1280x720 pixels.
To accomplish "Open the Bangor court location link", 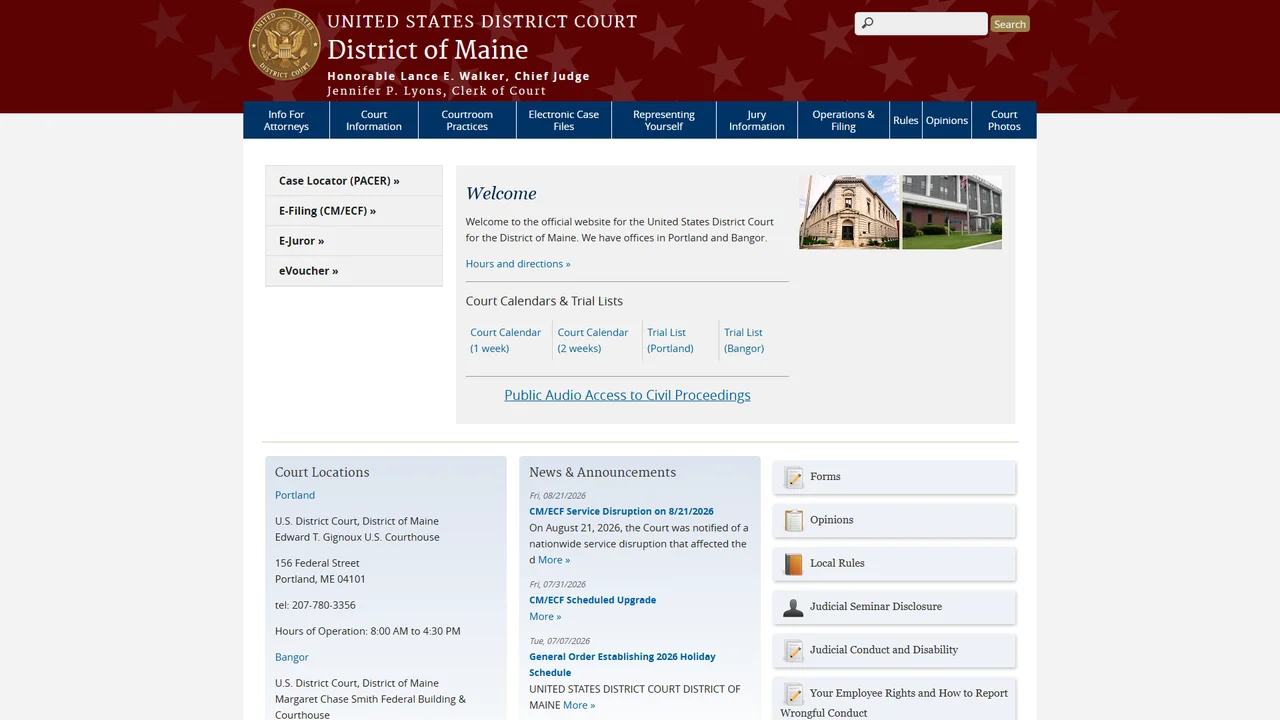I will pos(292,657).
